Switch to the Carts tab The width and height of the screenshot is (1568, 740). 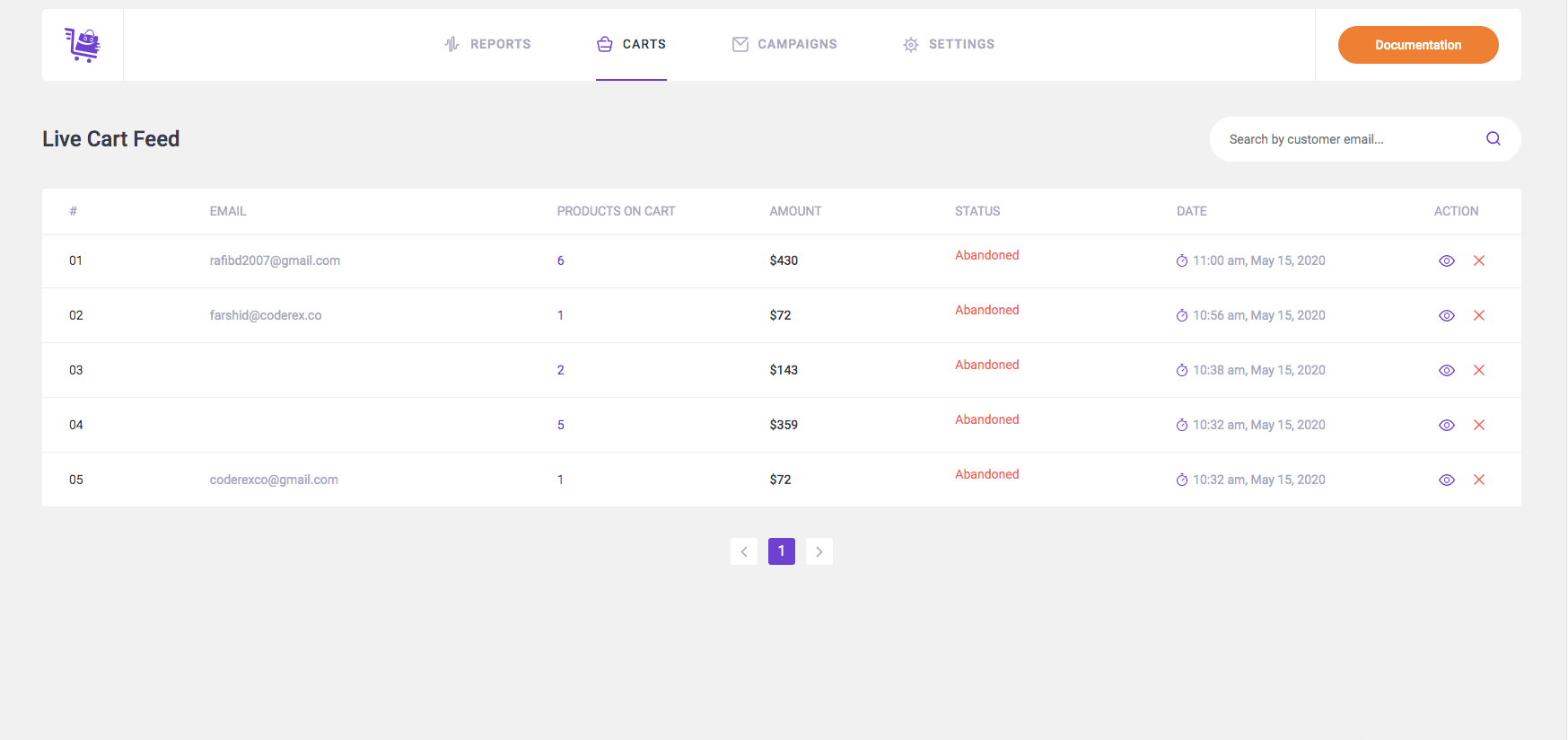pyautogui.click(x=631, y=44)
